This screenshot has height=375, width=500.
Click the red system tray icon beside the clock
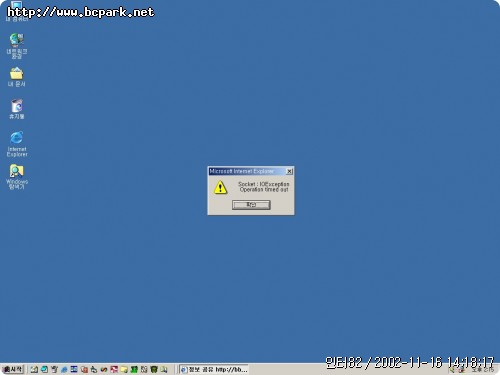(461, 370)
